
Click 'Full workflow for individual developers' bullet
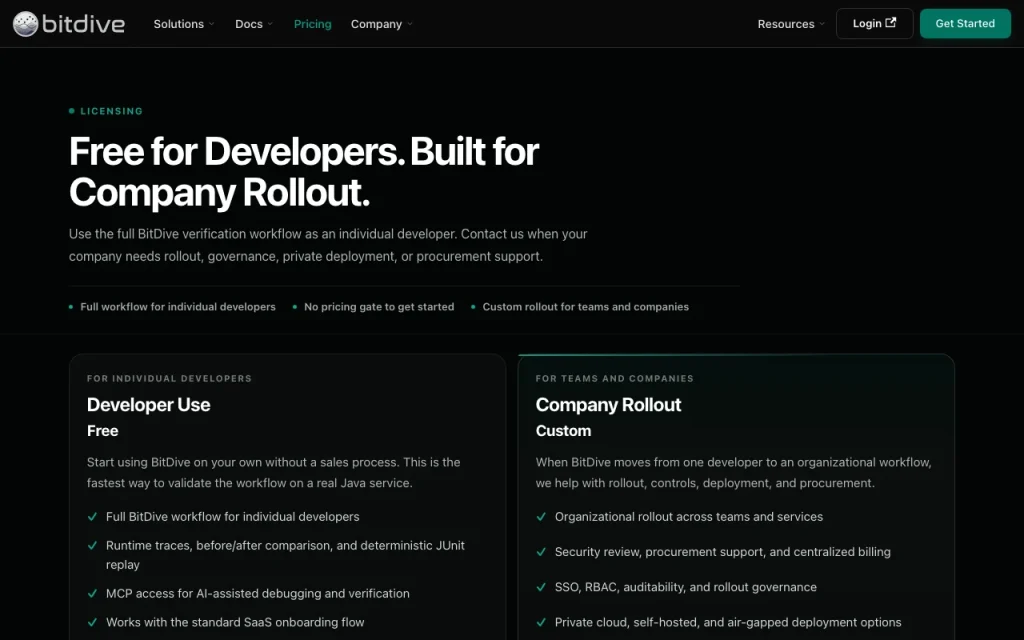pos(178,307)
